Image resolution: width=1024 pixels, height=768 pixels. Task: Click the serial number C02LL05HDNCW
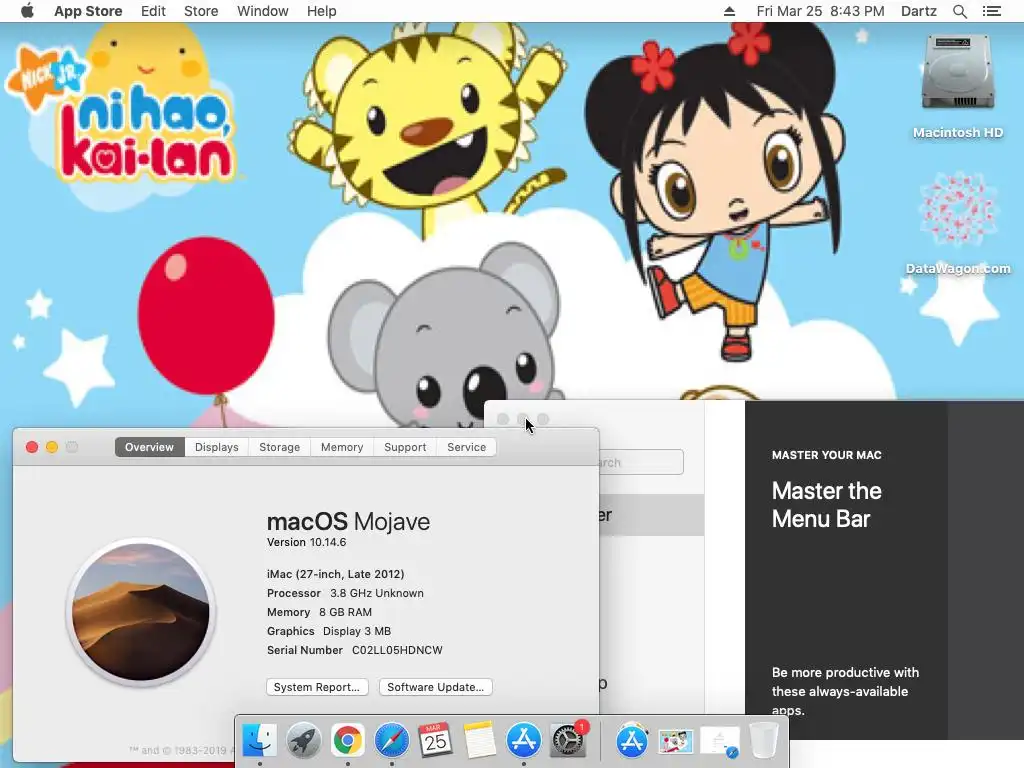397,650
